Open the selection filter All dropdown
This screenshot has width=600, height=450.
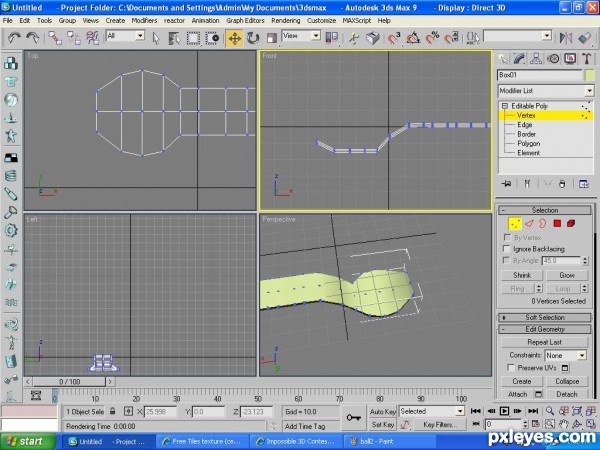[125, 36]
